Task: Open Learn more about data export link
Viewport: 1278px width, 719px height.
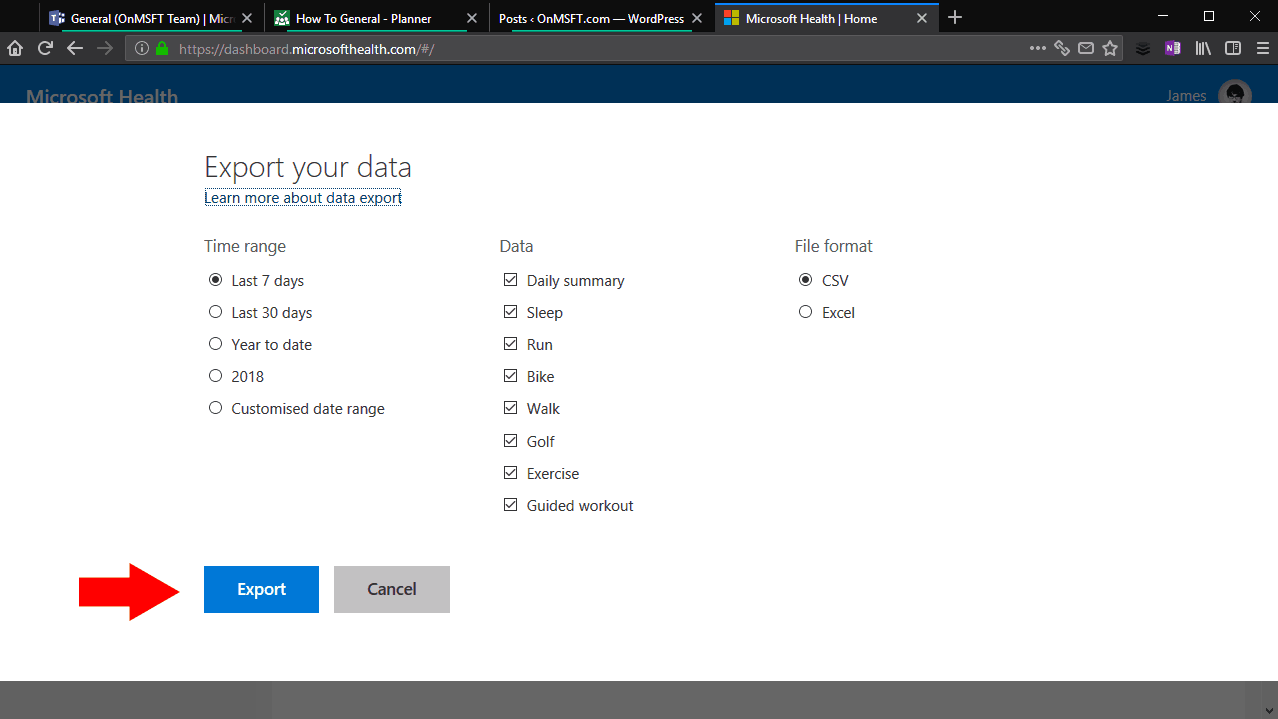Action: 303,198
